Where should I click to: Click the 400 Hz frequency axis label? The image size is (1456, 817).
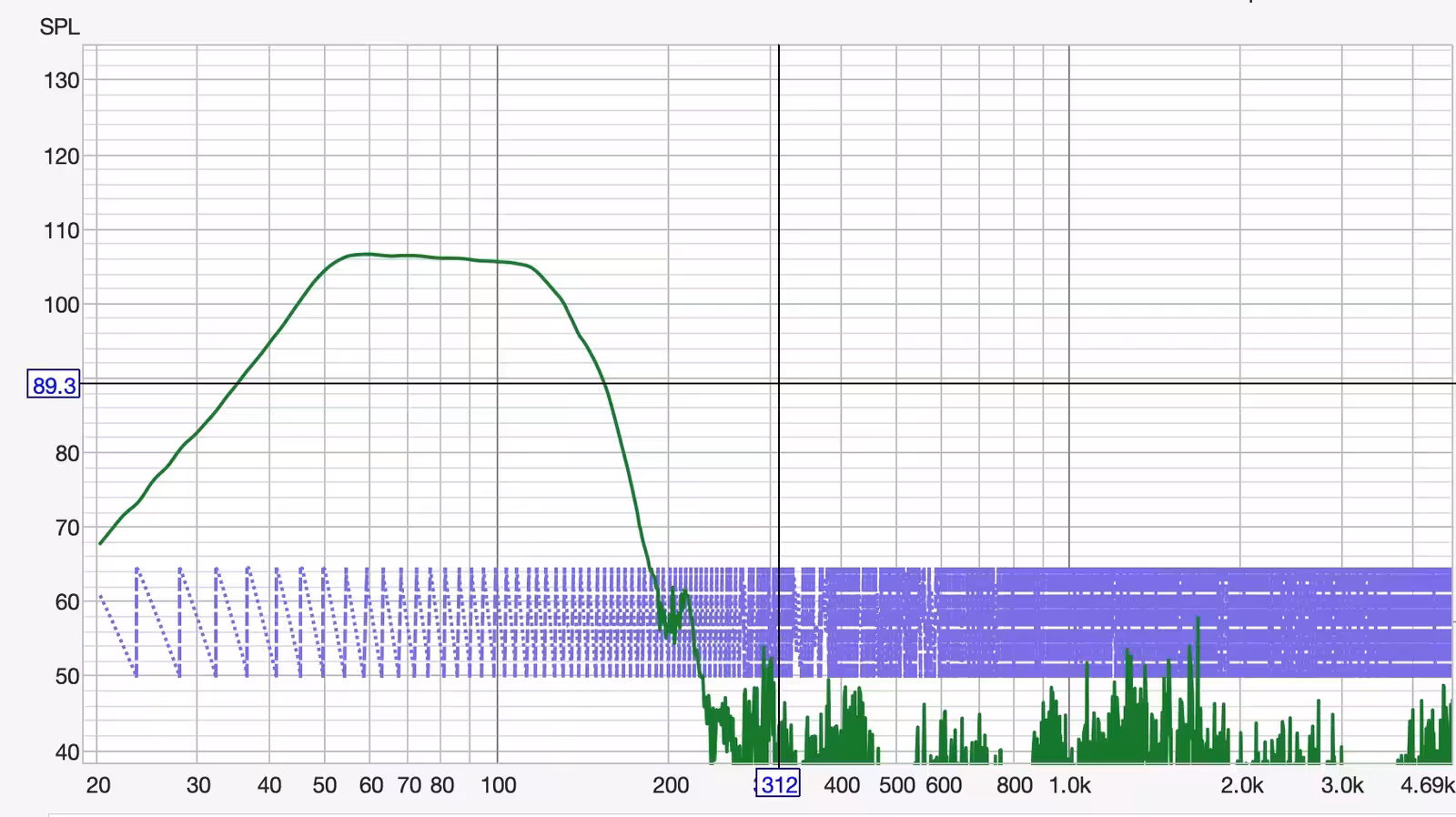pyautogui.click(x=842, y=785)
